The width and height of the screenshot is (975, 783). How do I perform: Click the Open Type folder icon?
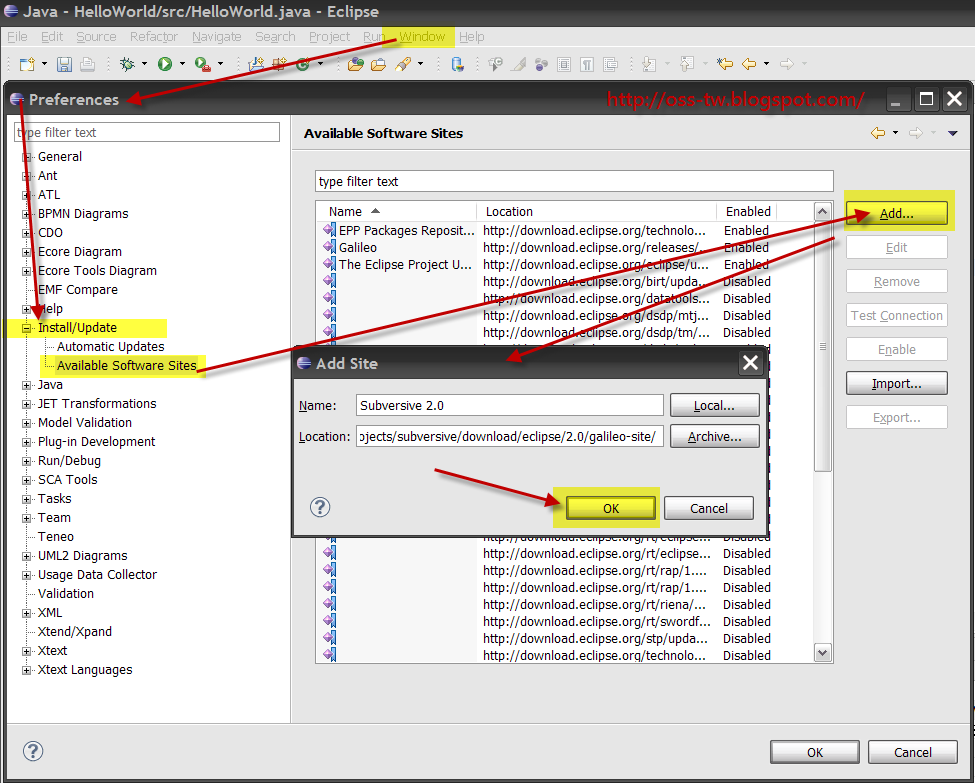(356, 64)
